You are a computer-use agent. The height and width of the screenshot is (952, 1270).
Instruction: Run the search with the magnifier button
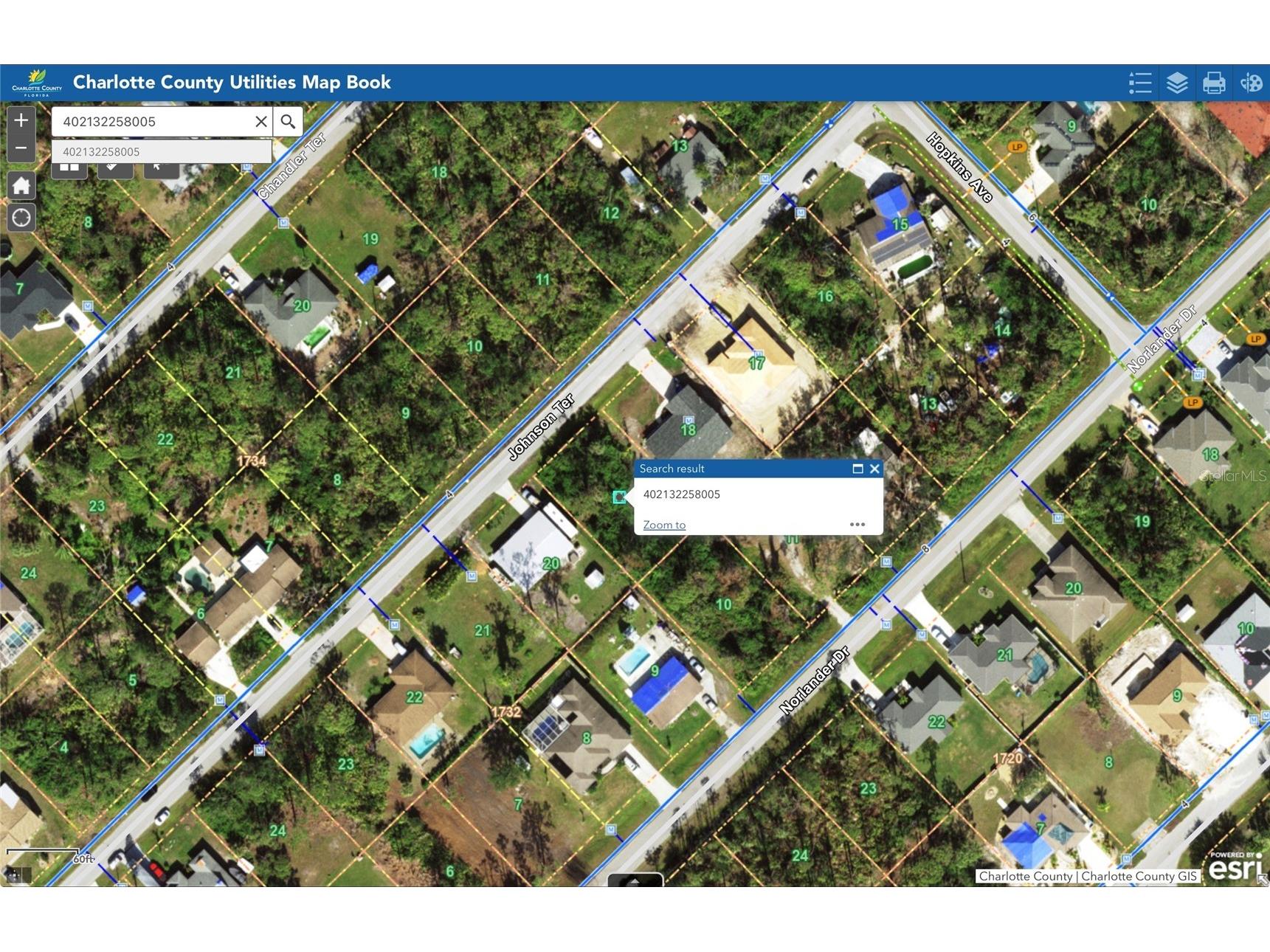point(288,122)
